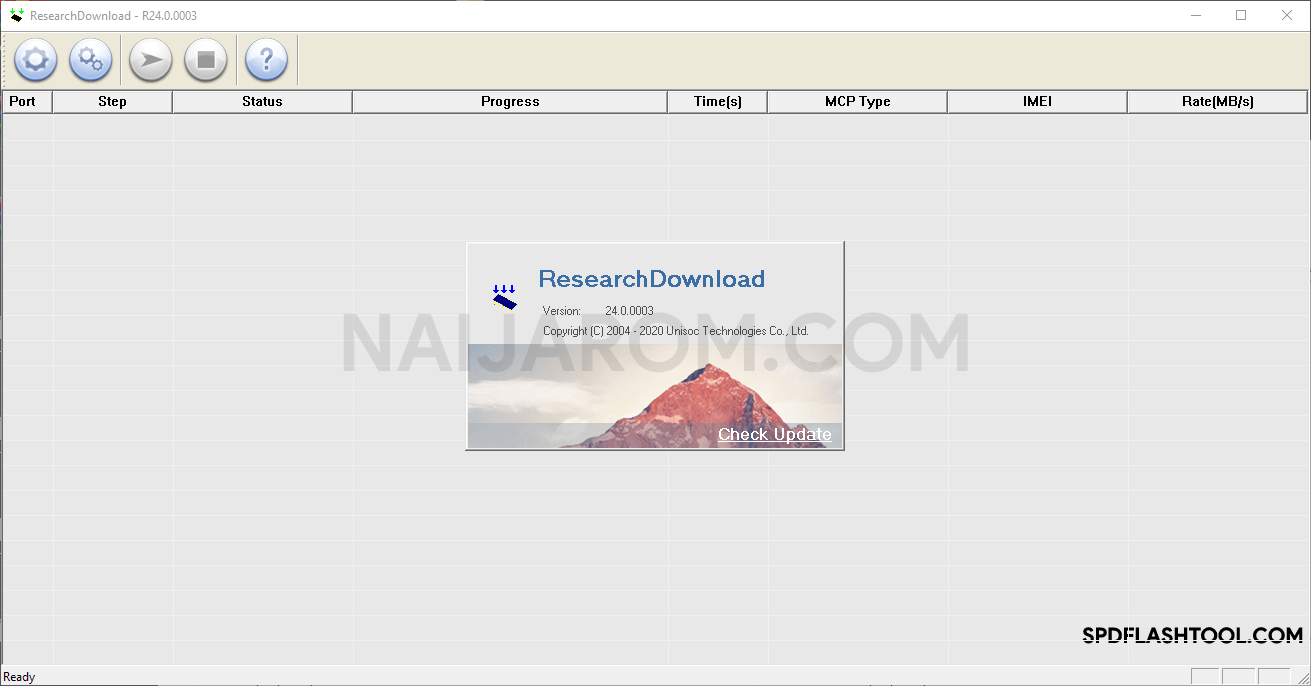Screen dimensions: 1311x686
Task: Stop downloading with the square stop icon
Action: point(206,60)
